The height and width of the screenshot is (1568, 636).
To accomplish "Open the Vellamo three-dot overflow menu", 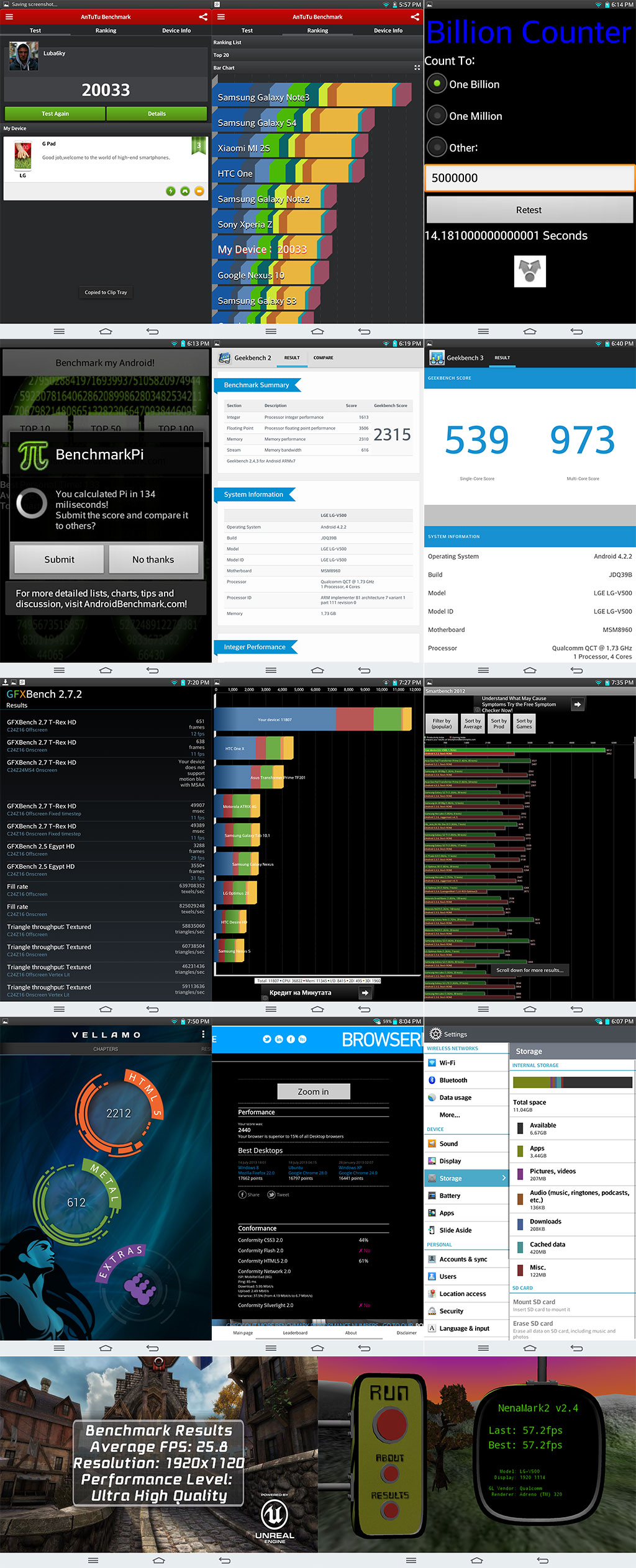I will (203, 1034).
